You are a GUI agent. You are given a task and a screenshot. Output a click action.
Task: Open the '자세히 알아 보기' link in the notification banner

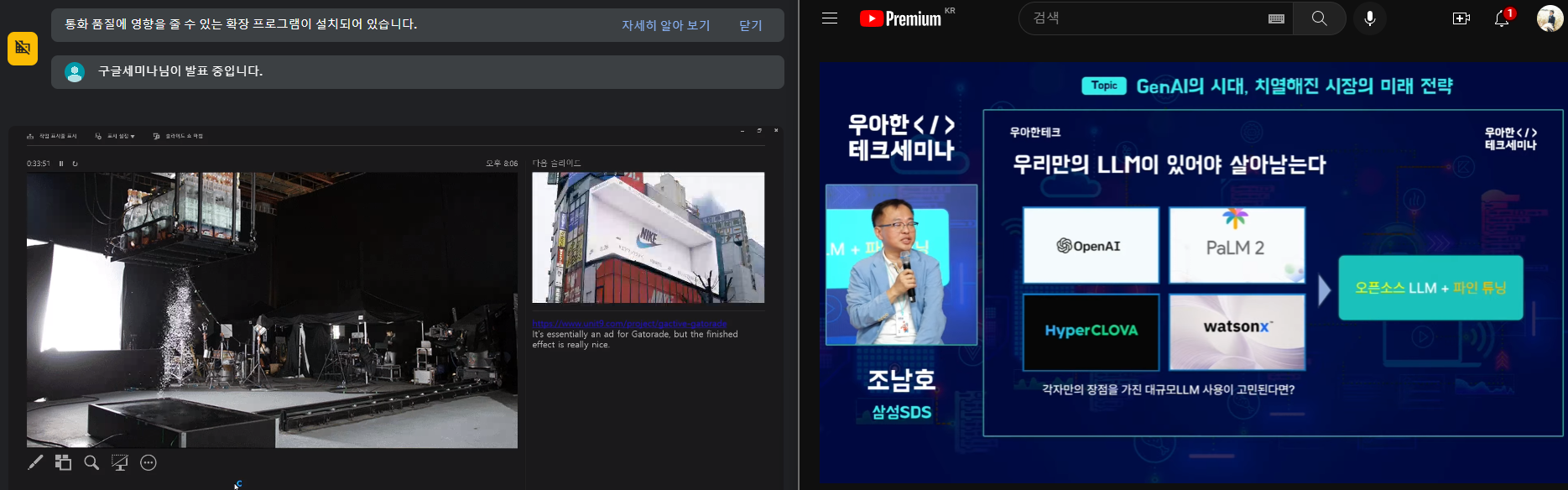pyautogui.click(x=665, y=25)
